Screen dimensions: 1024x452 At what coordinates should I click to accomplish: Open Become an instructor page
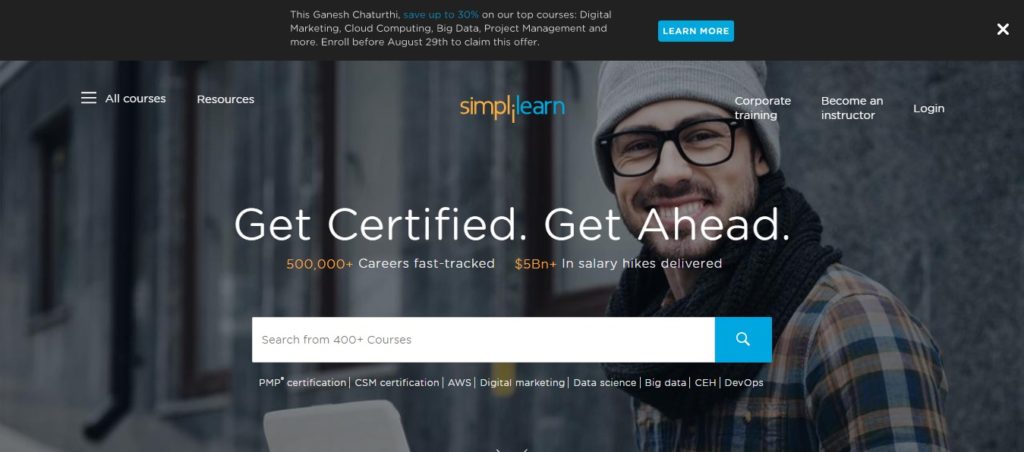point(852,108)
